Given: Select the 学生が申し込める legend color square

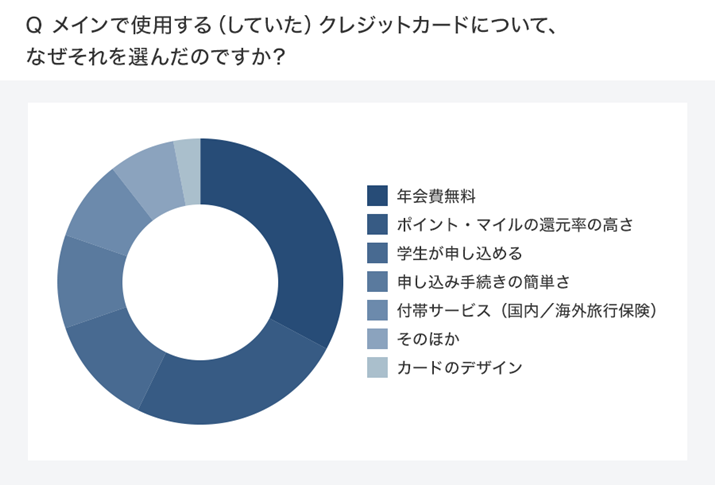Looking at the screenshot, I should click(377, 253).
